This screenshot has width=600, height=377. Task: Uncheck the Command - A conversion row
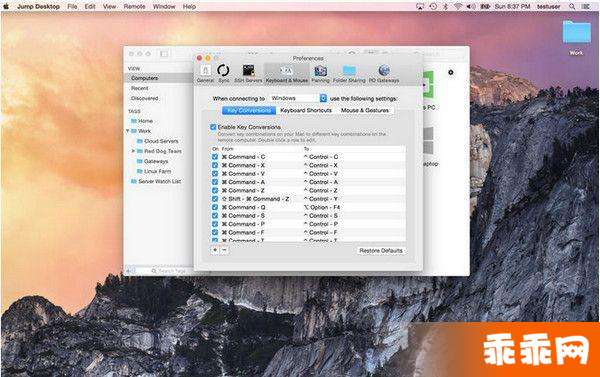point(215,182)
